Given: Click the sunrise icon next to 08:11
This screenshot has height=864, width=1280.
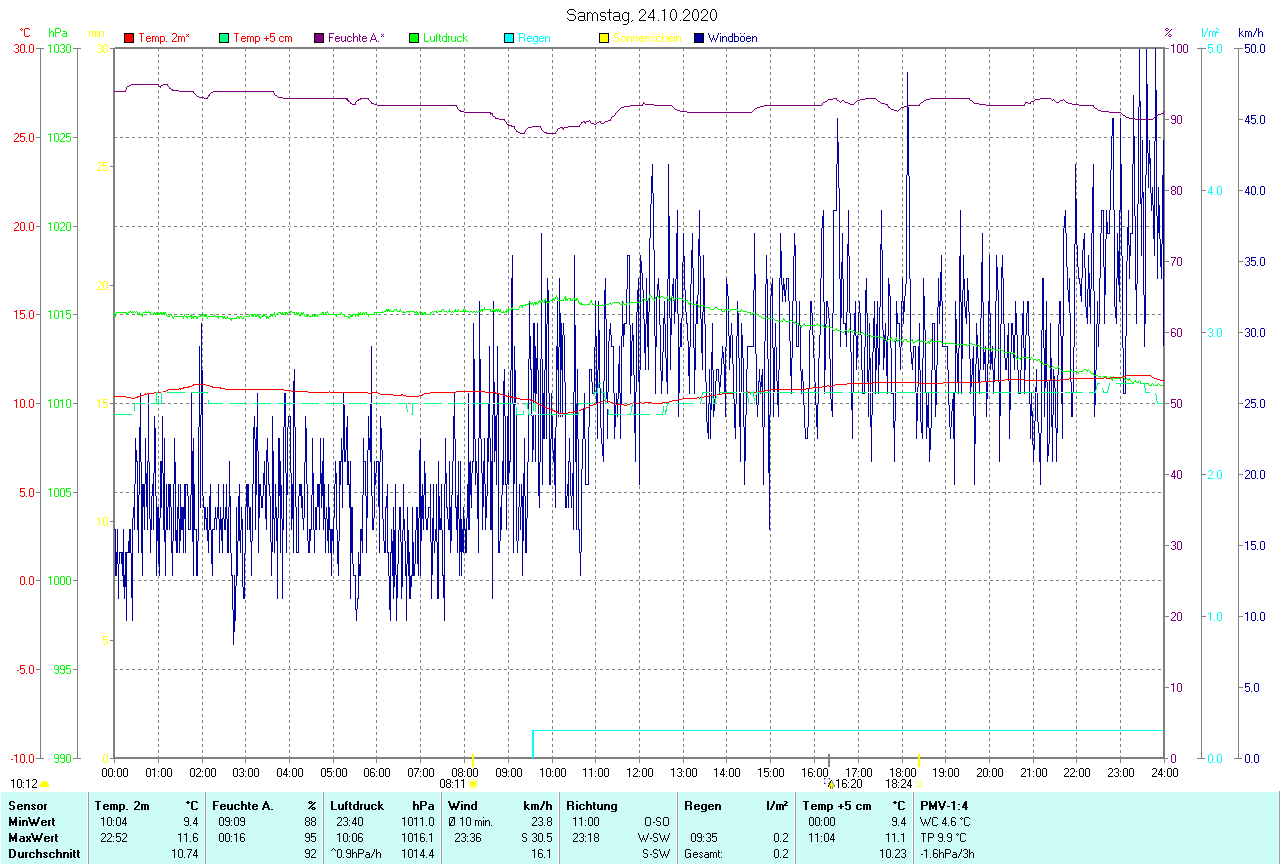Looking at the screenshot, I should (473, 785).
